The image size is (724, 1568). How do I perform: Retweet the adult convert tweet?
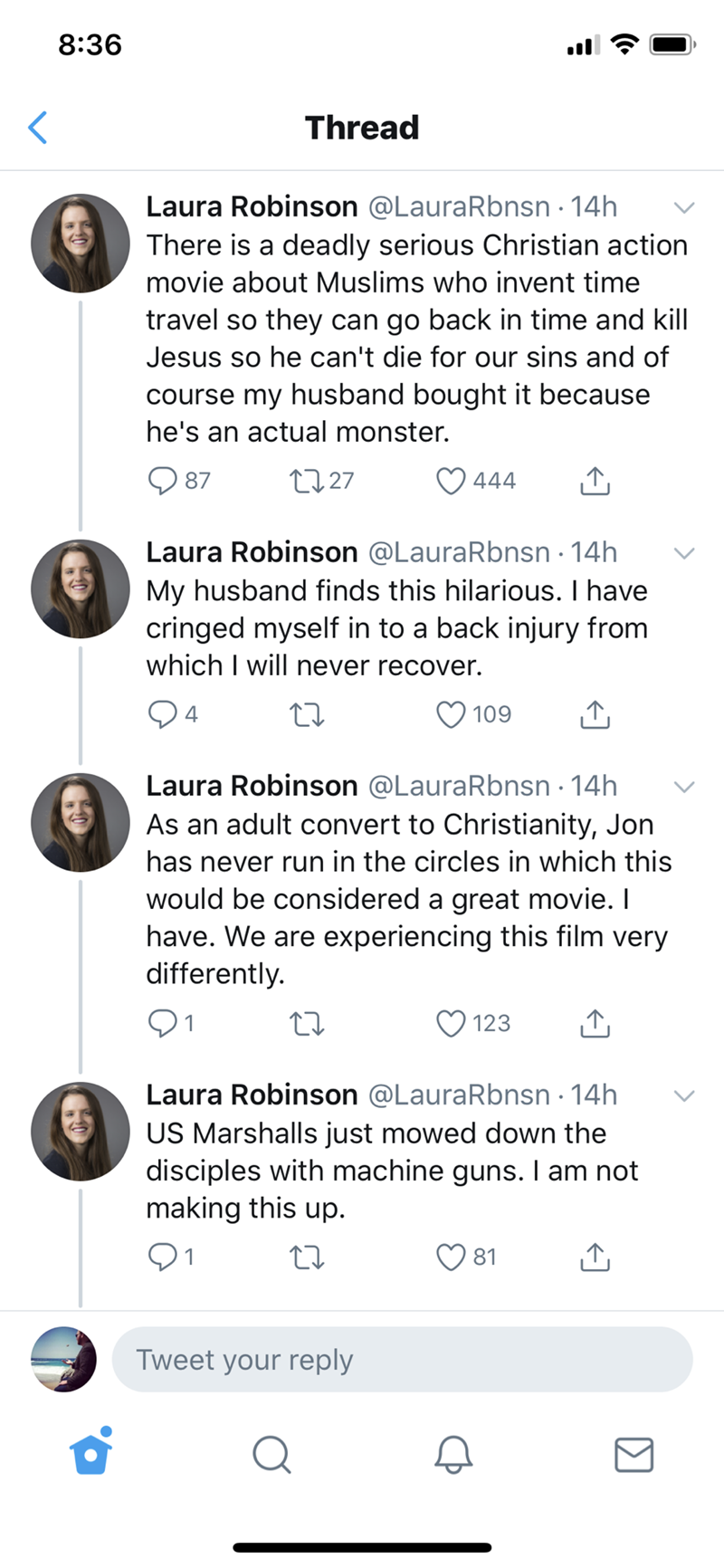(306, 1023)
